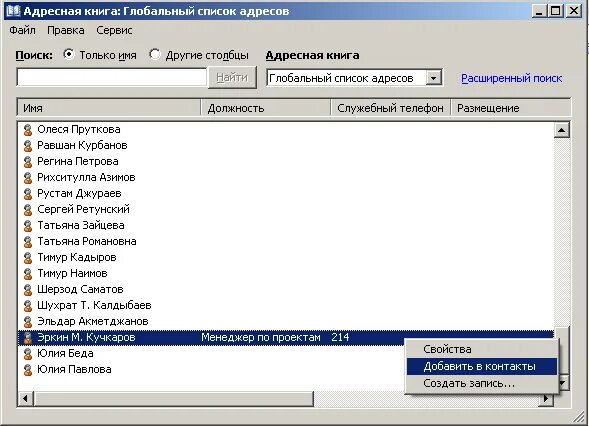The width and height of the screenshot is (589, 426).
Task: Select the name Олеся Пруткова
Action: click(x=79, y=130)
